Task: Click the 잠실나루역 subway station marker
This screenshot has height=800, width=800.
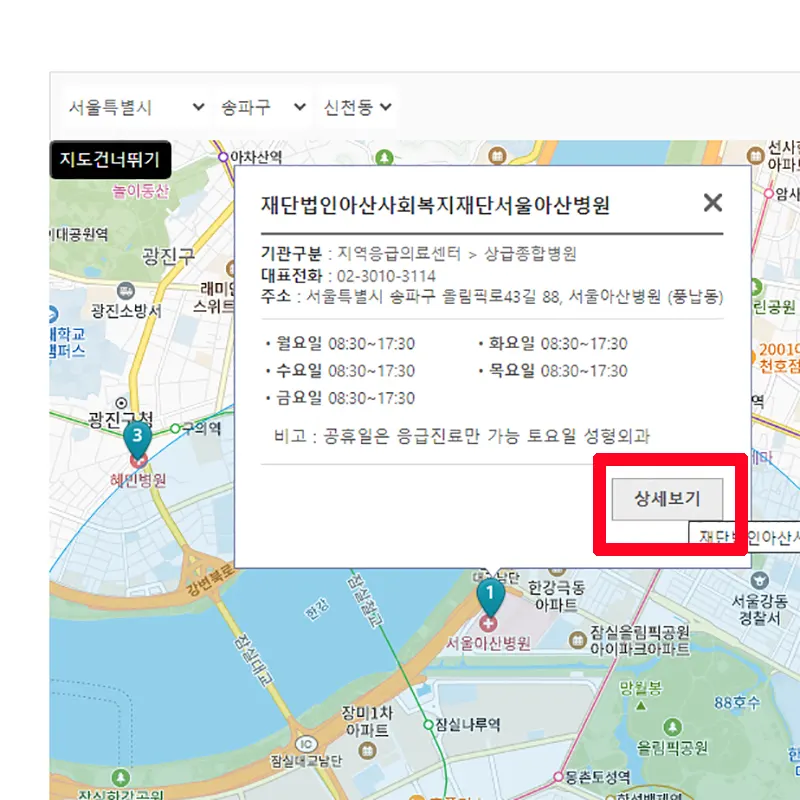Action: pyautogui.click(x=429, y=724)
